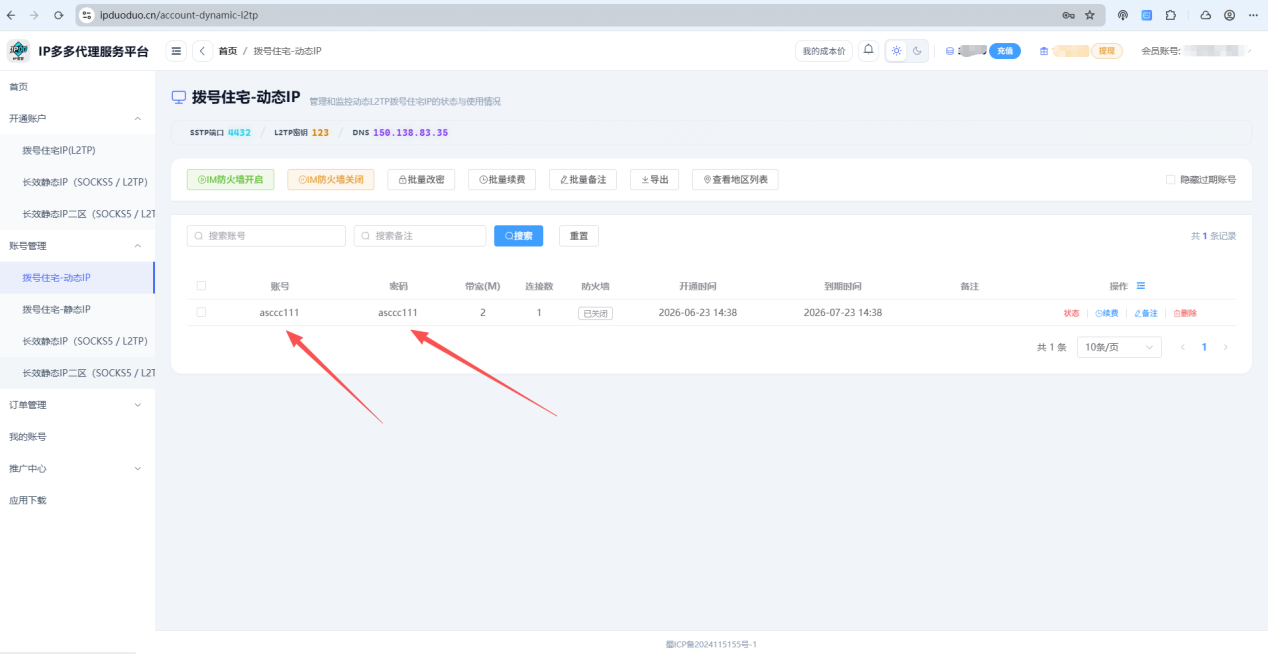Click 批量改密 button

tap(421, 179)
